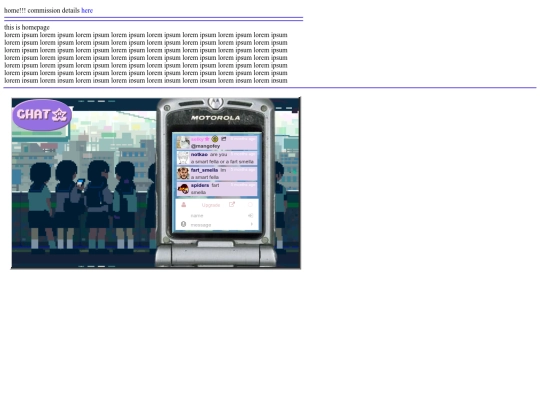
Task: Click the "a smart fella or a fart smella" message
Action: 222,162
